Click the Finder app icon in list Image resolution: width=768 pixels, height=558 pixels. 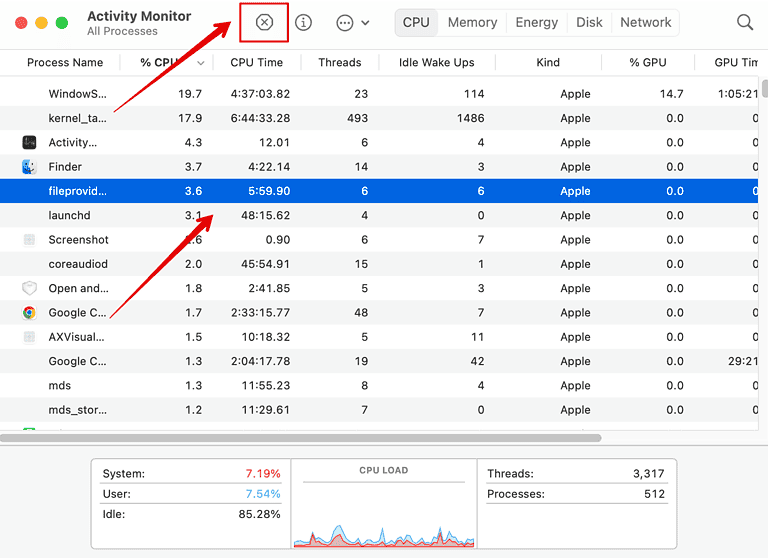coord(29,167)
